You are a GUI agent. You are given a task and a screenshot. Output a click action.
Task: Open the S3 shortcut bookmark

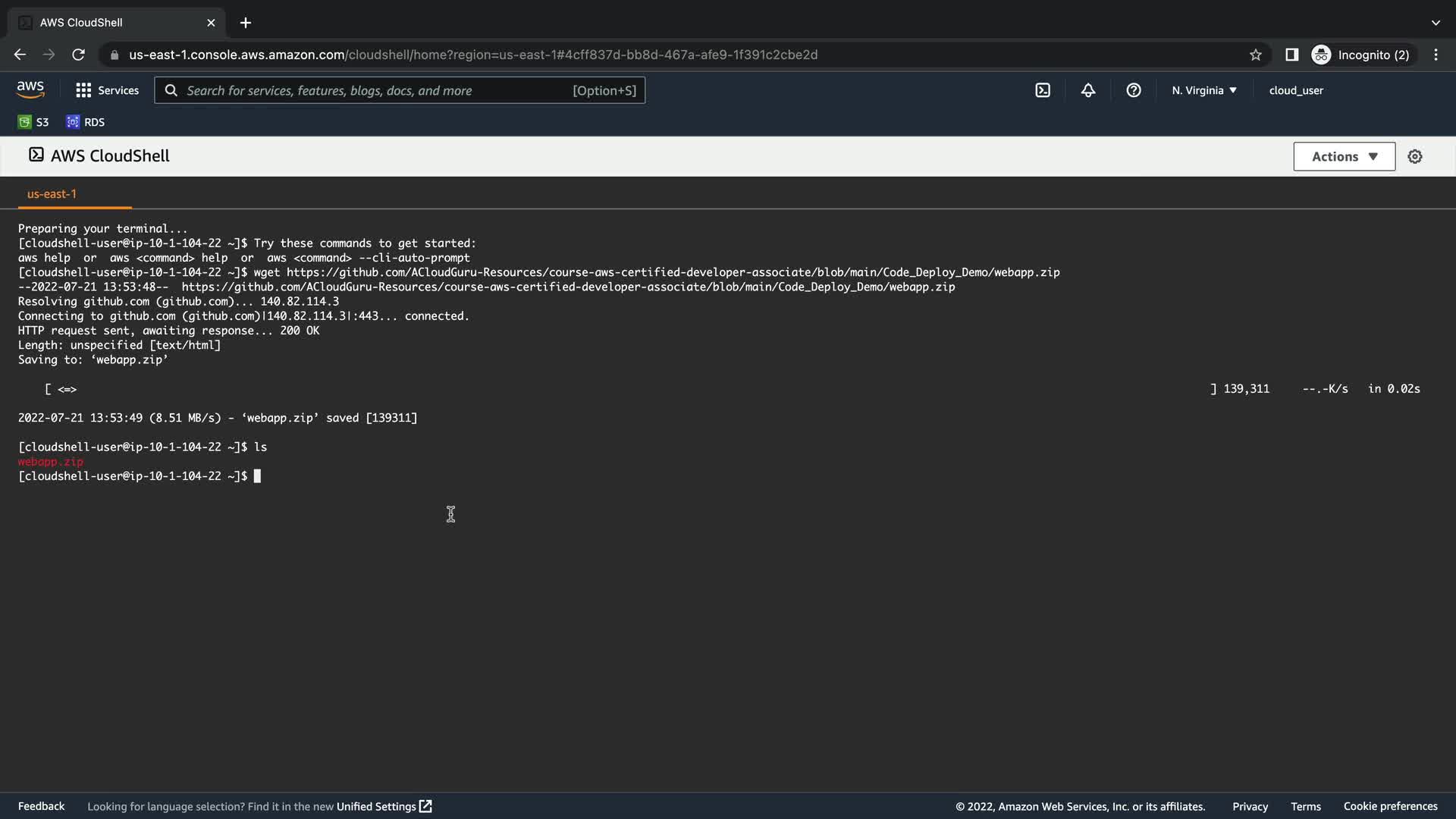[x=33, y=122]
